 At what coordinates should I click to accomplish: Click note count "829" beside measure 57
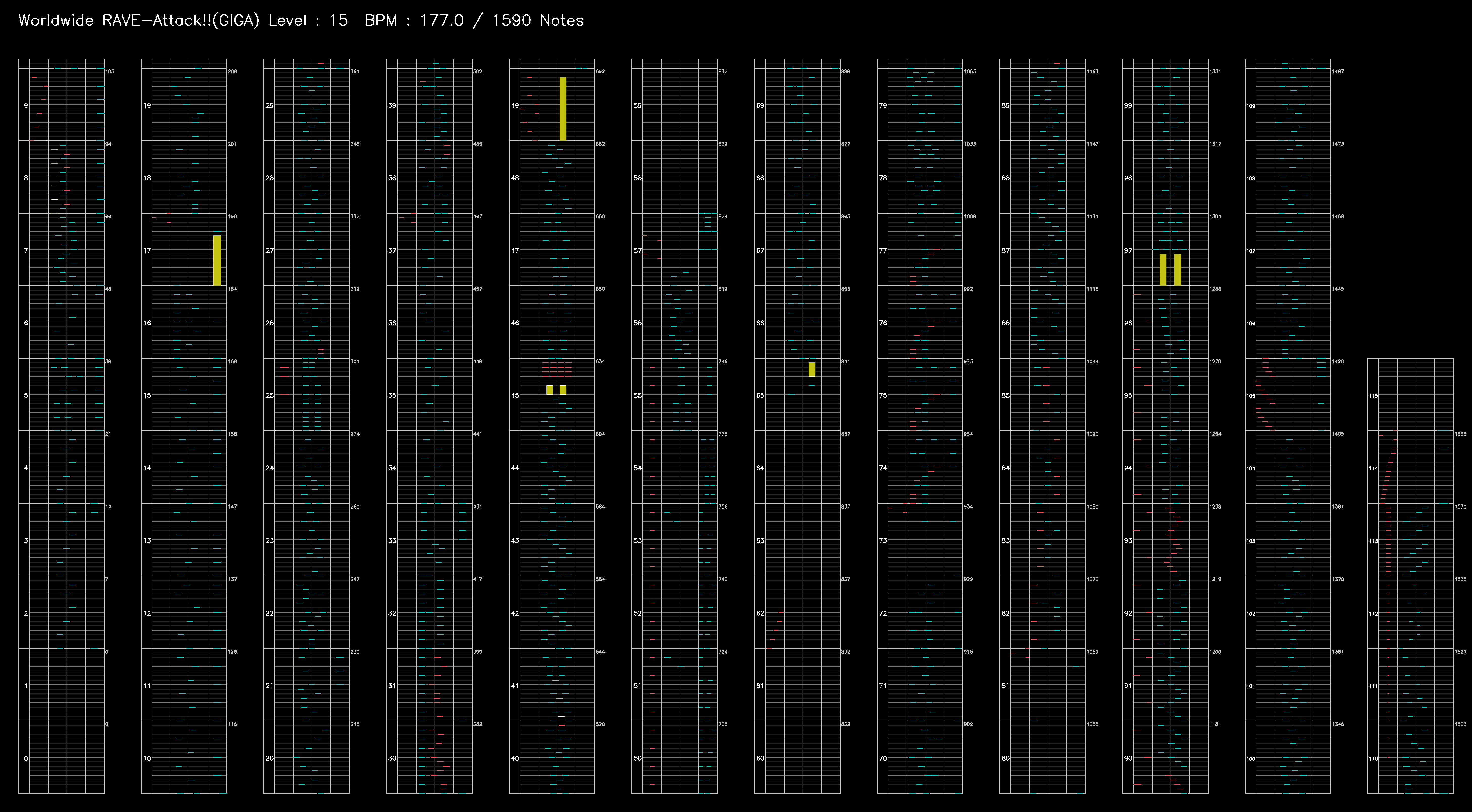pyautogui.click(x=723, y=217)
